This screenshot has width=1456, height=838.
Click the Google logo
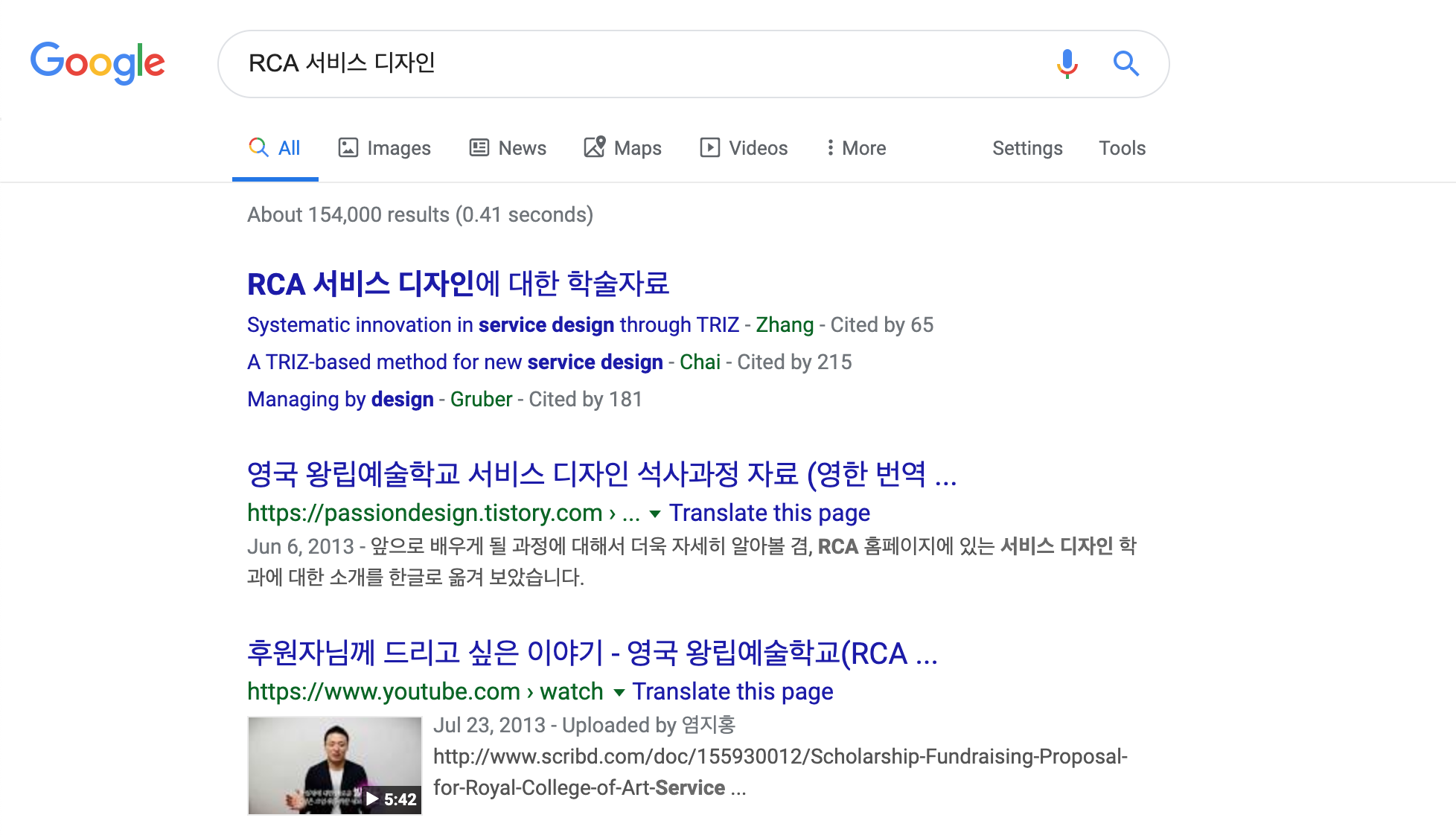click(x=98, y=63)
